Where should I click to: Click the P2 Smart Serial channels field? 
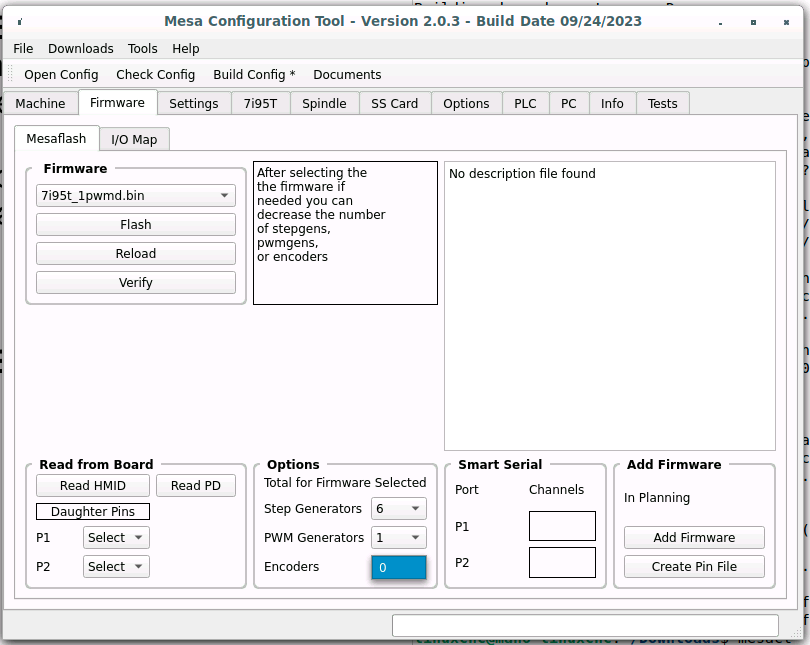[x=562, y=562]
